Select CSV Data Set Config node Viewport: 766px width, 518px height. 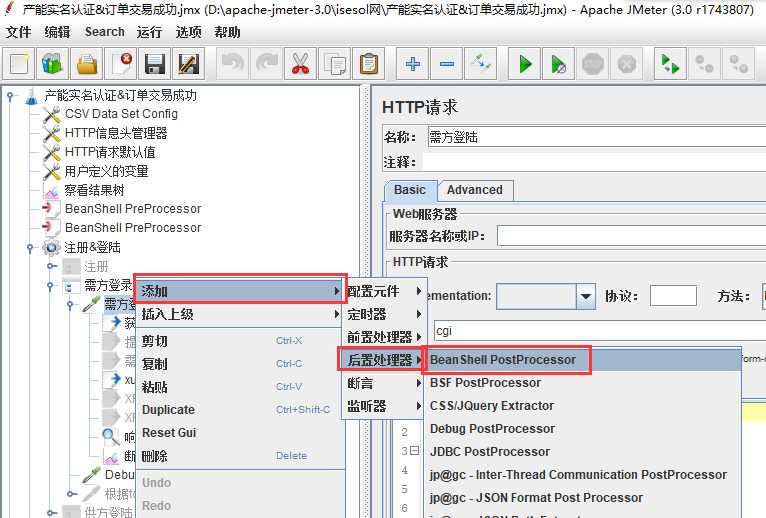point(121,114)
